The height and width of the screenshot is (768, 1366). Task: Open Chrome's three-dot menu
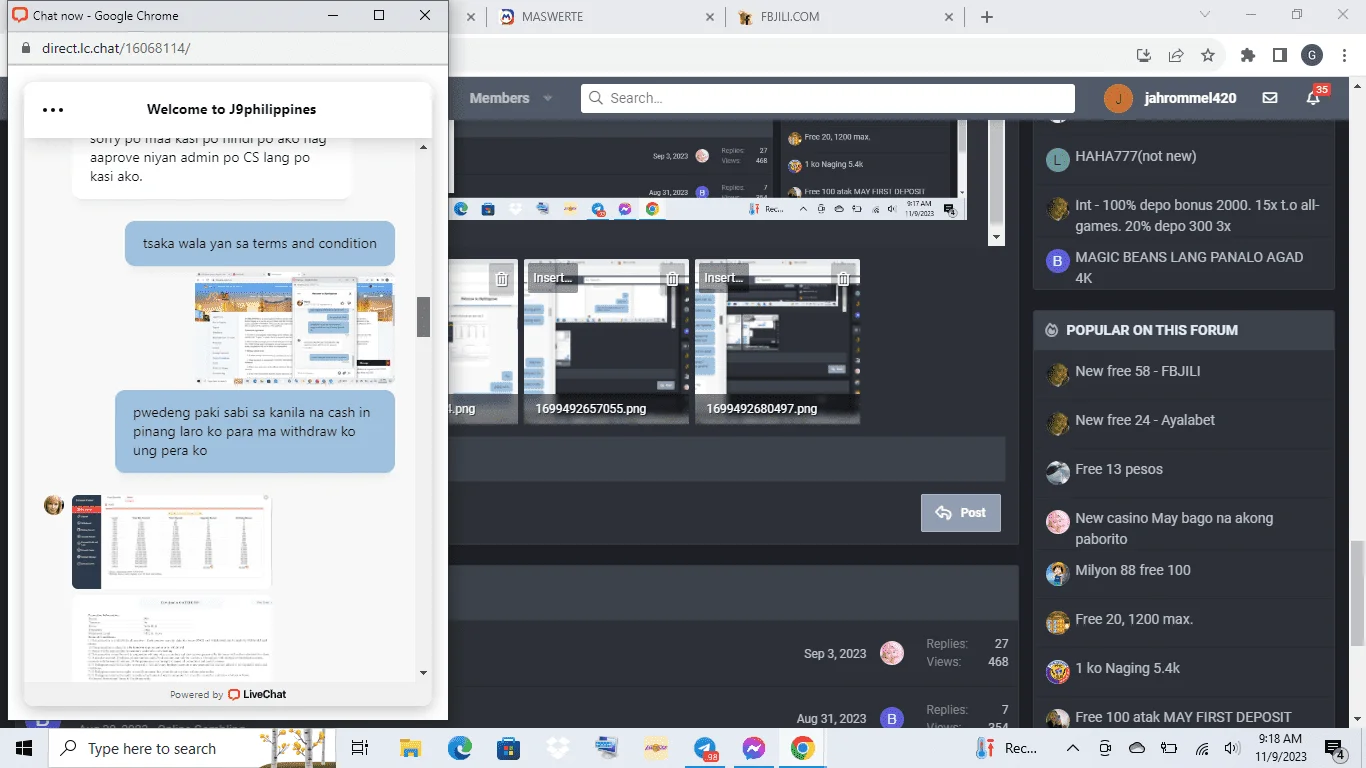pyautogui.click(x=1345, y=55)
